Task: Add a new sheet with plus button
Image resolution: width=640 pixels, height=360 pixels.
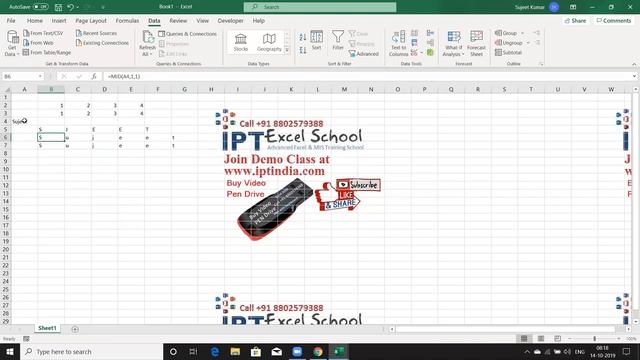Action: 75,329
